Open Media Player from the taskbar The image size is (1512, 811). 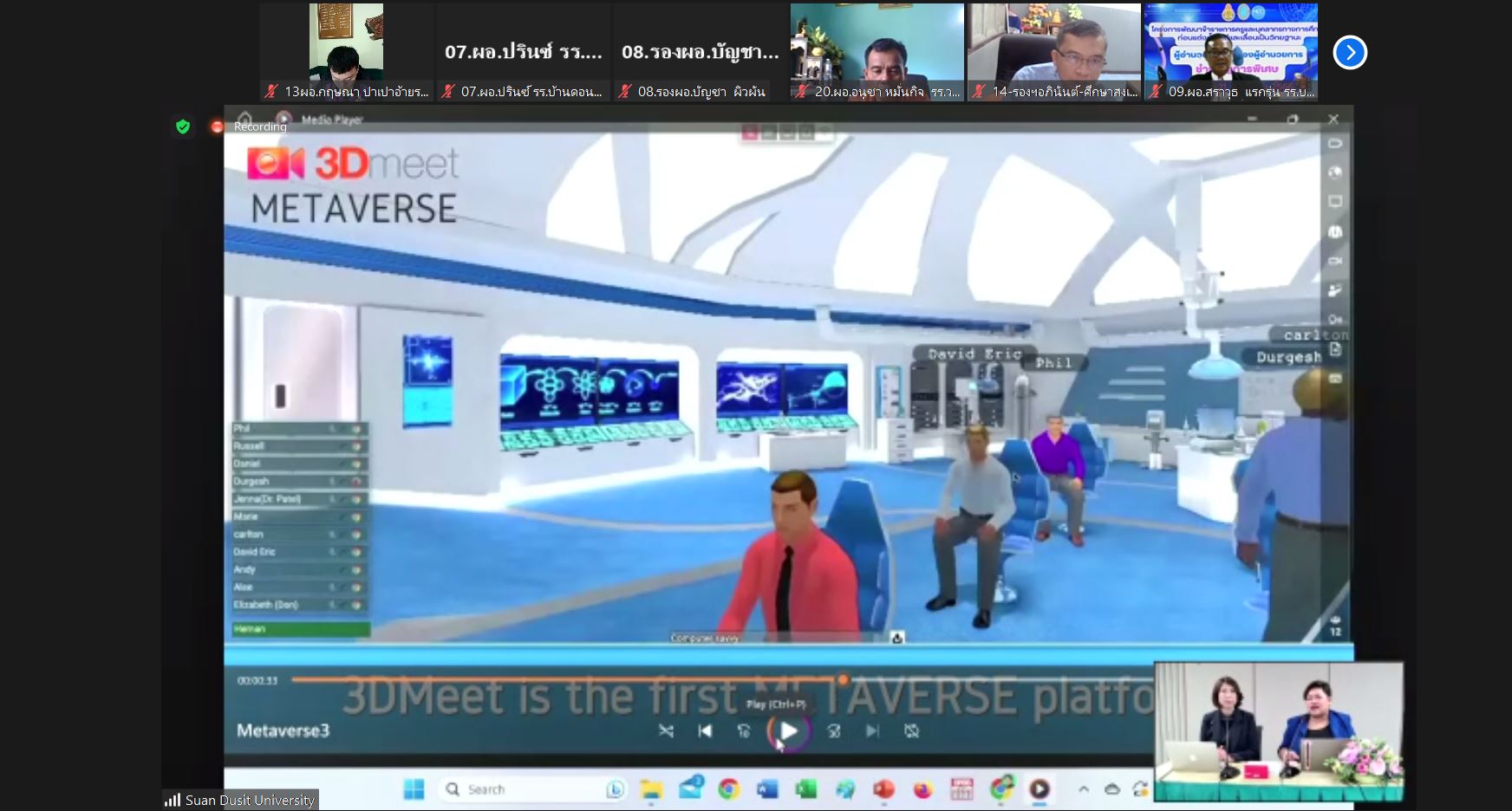tap(1039, 789)
